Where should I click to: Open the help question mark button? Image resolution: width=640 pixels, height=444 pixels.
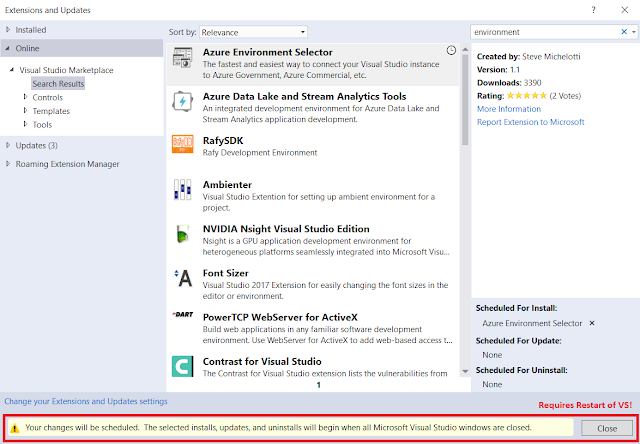(593, 10)
